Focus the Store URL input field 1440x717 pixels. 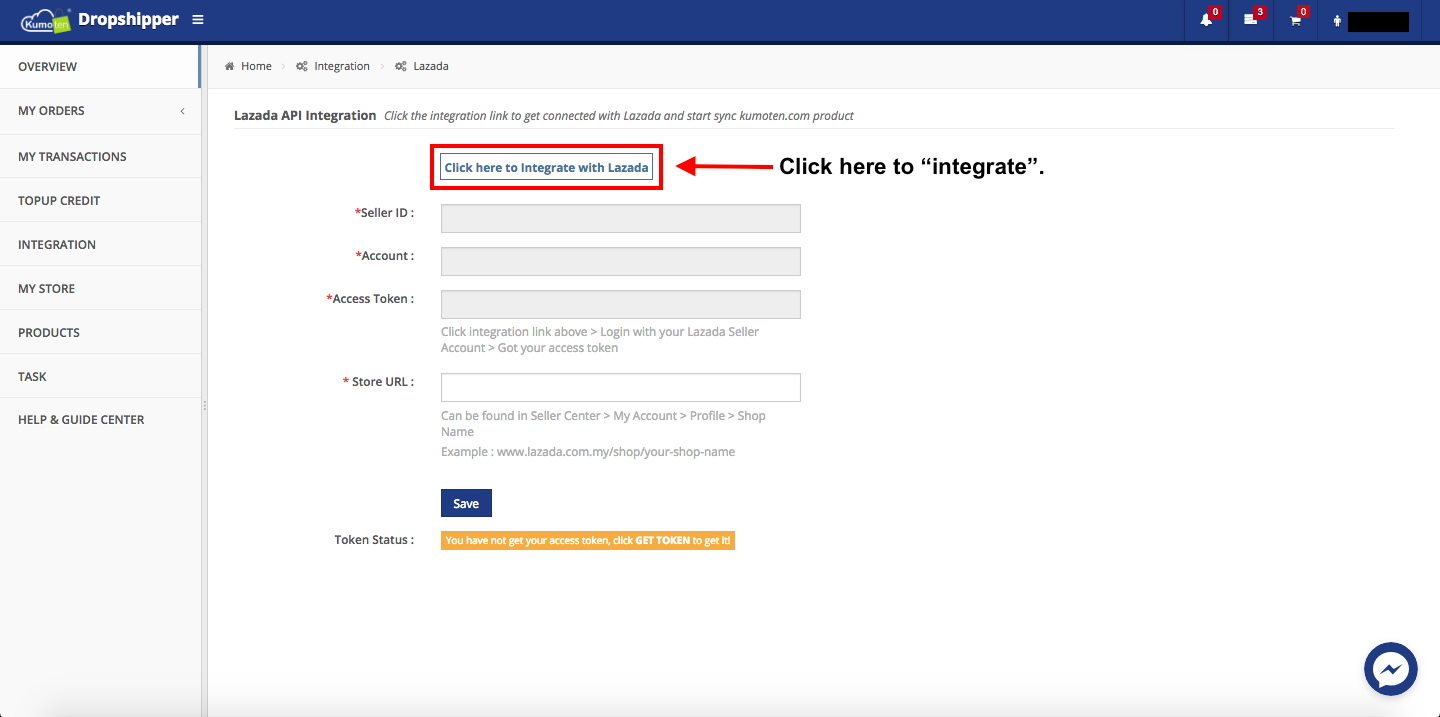point(620,387)
